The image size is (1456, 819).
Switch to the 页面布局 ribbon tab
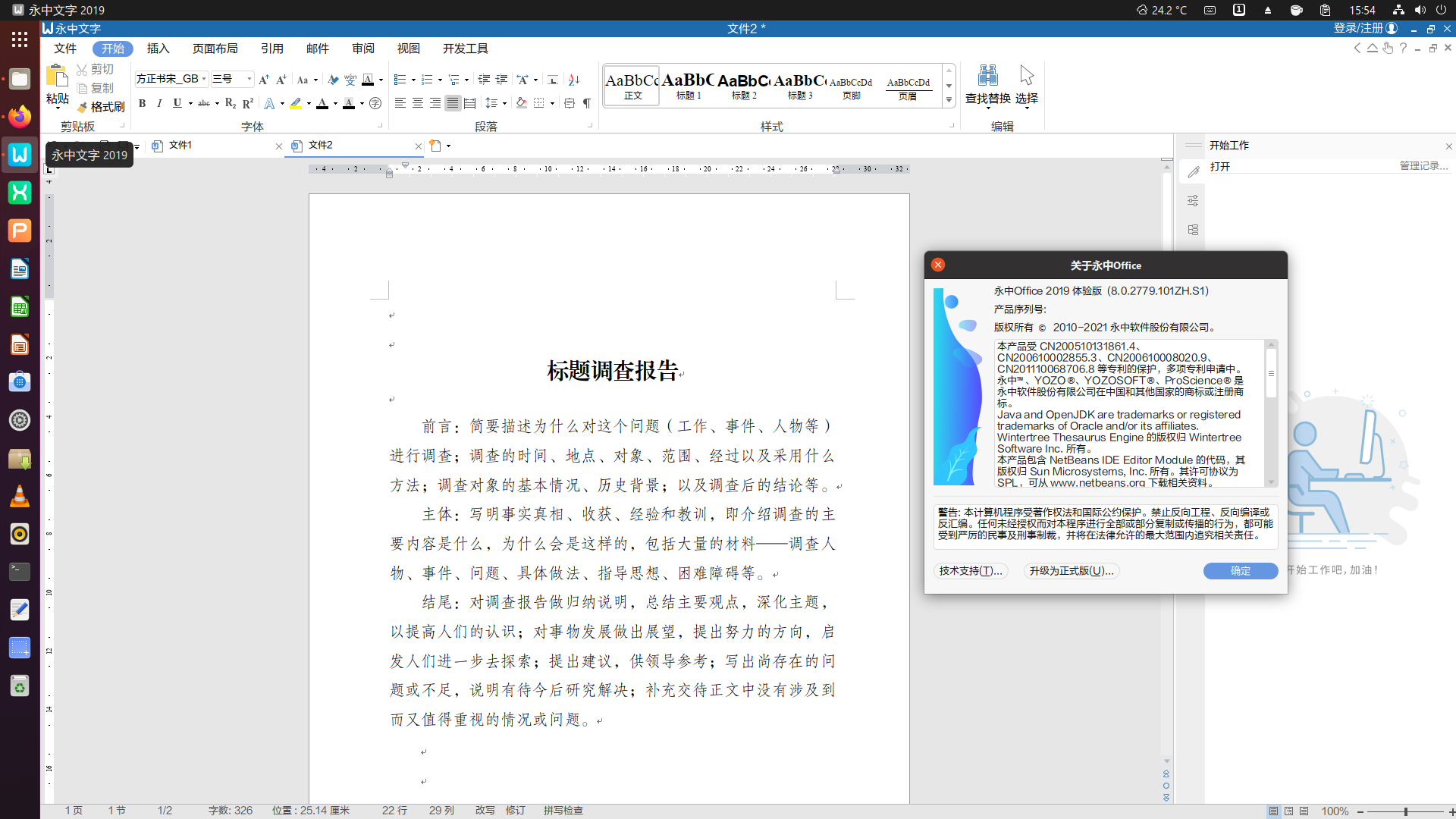tap(215, 49)
